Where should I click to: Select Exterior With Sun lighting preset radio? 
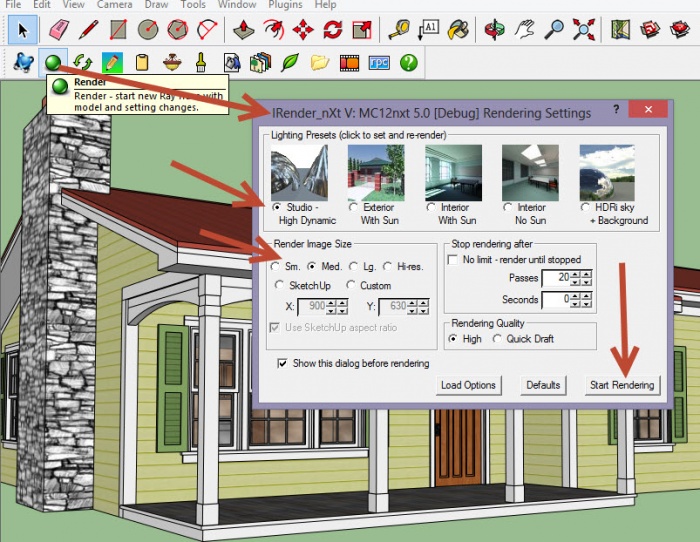(x=354, y=207)
